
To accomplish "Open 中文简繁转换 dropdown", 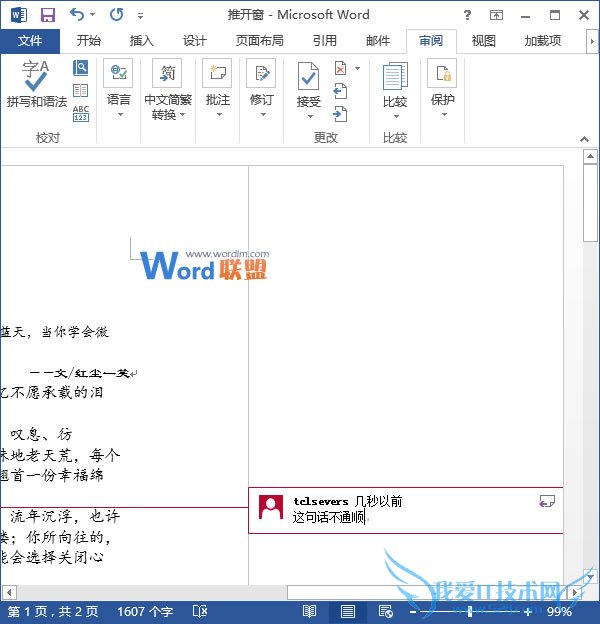I will pyautogui.click(x=168, y=90).
